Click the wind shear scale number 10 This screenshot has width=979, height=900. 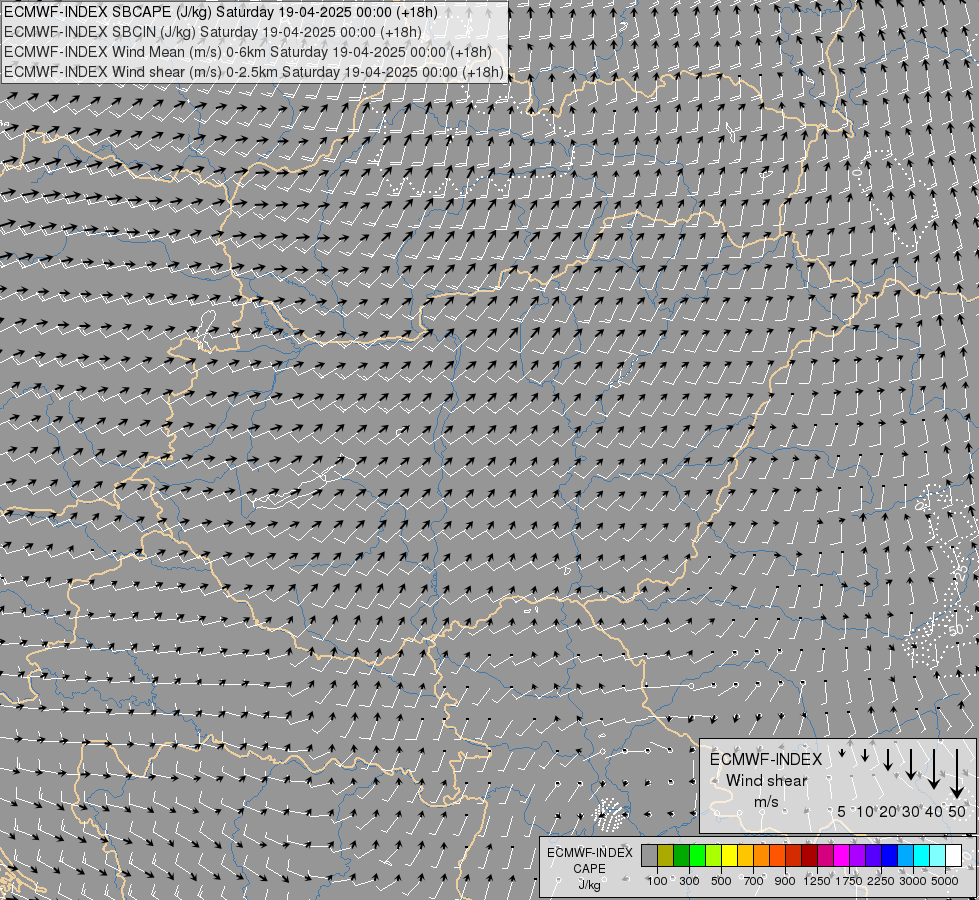point(865,811)
